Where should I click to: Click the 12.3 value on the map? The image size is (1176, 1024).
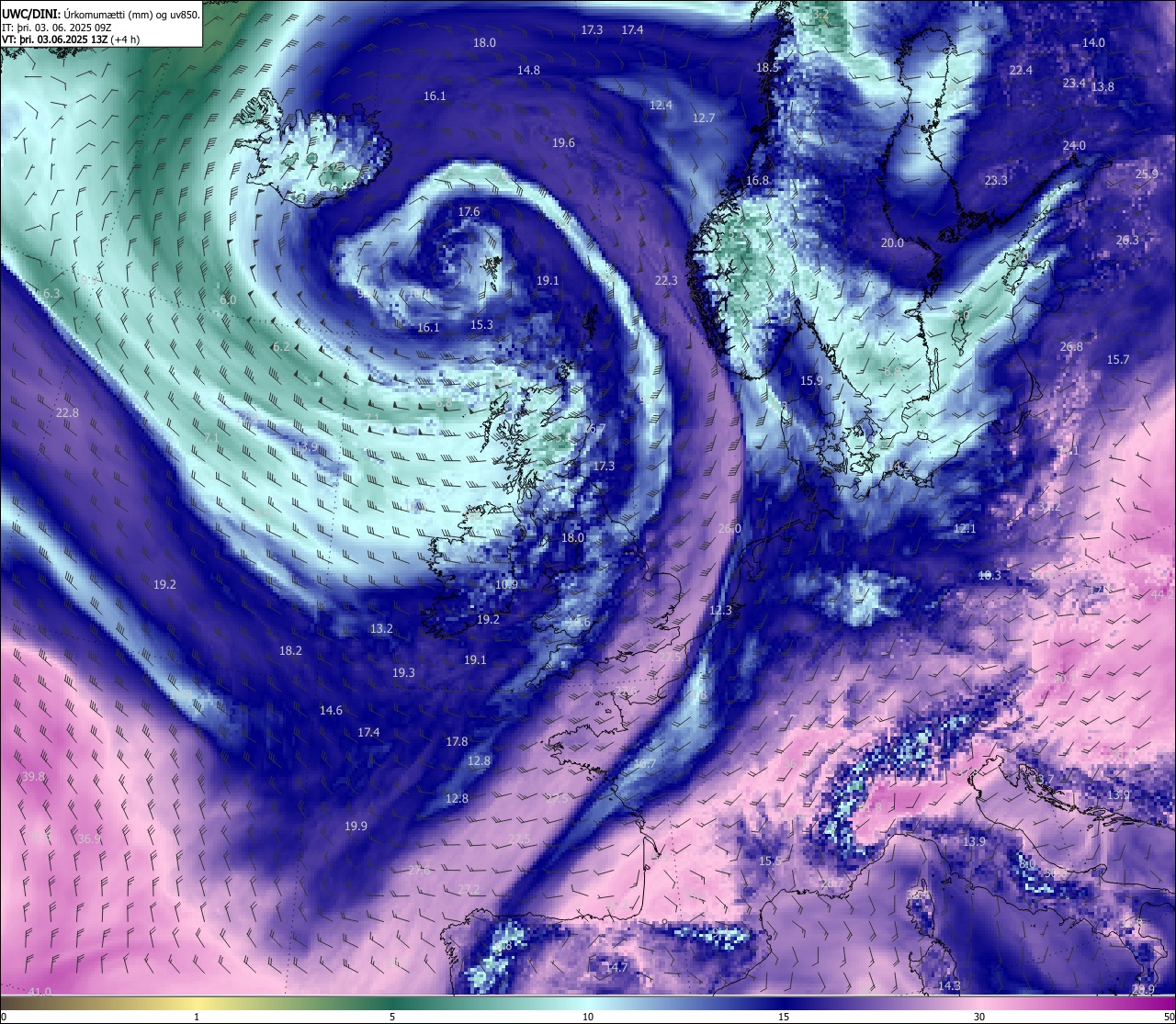(720, 610)
